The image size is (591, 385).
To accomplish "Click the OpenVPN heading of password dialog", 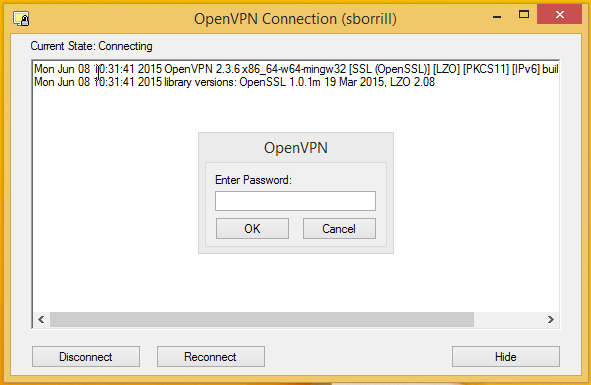I will [x=296, y=147].
